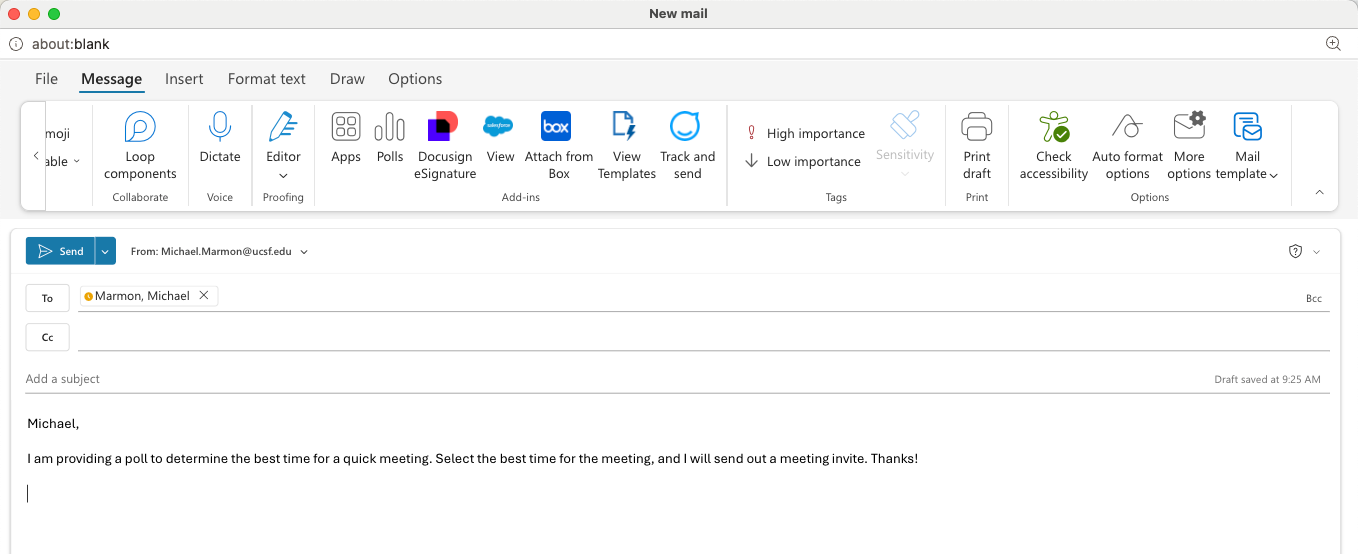Click the about:blank address text
Viewport: 1358px width, 554px height.
pyautogui.click(x=70, y=44)
